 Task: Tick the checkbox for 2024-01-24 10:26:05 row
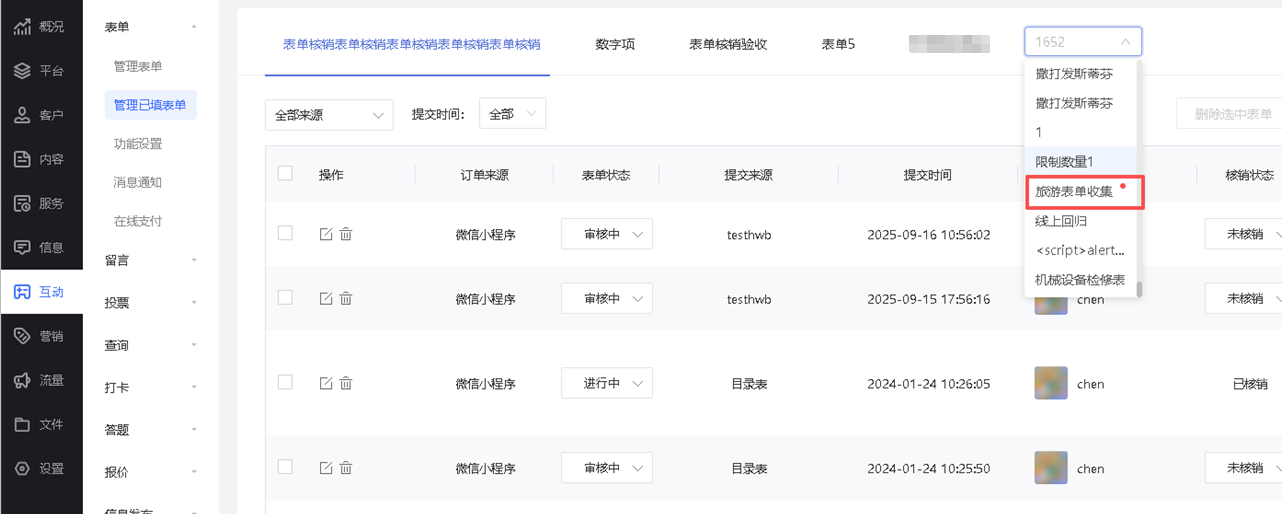tap(285, 382)
